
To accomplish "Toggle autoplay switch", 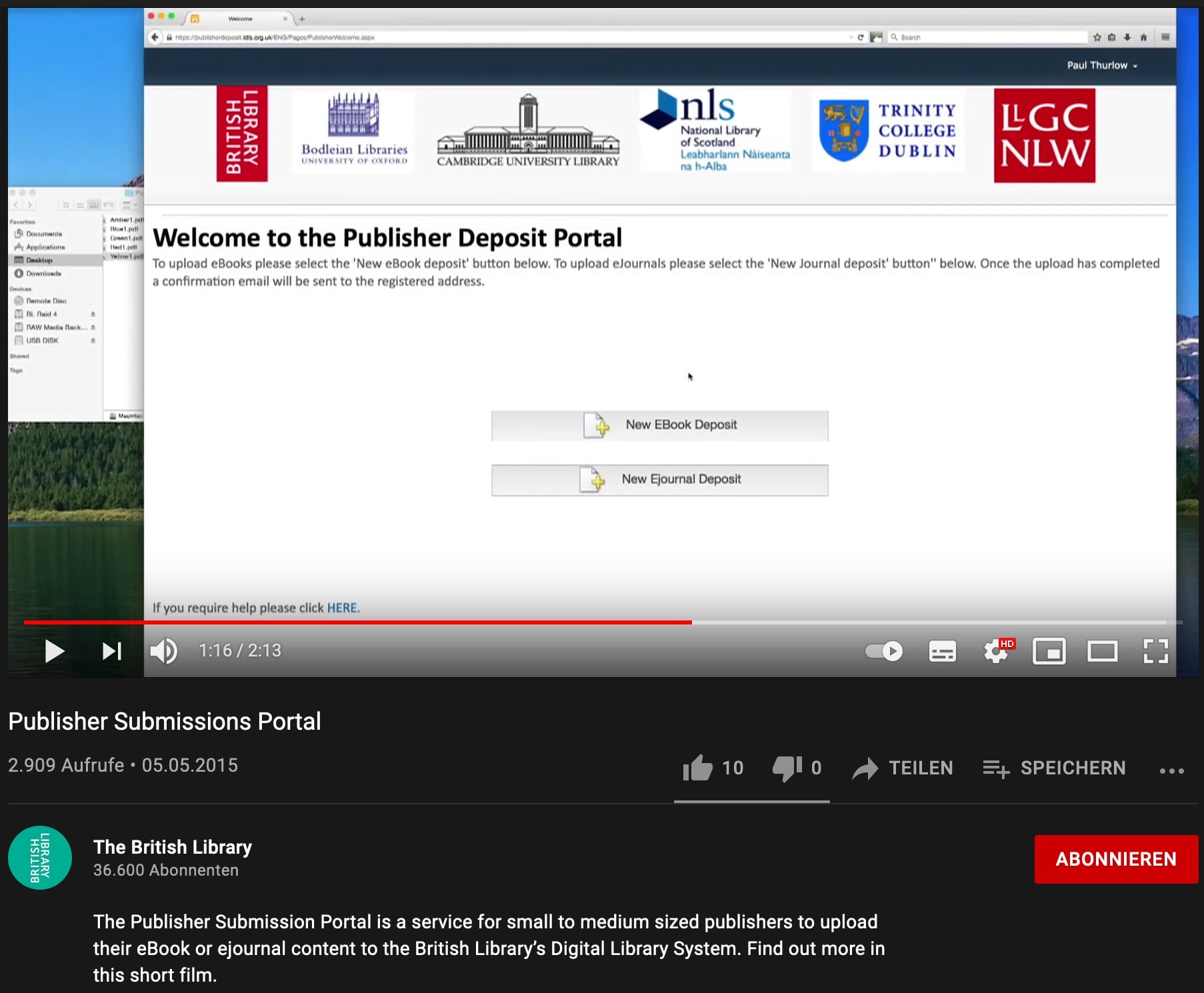I will point(884,651).
